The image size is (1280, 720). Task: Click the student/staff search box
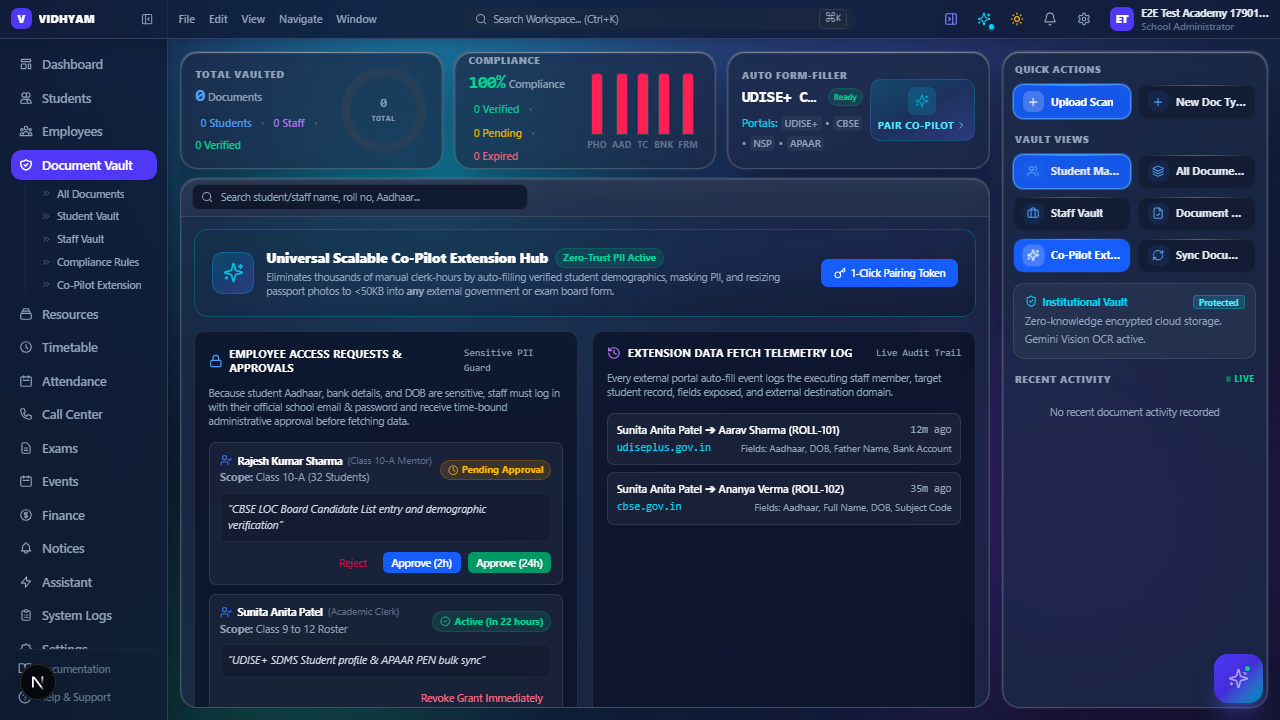pos(360,197)
